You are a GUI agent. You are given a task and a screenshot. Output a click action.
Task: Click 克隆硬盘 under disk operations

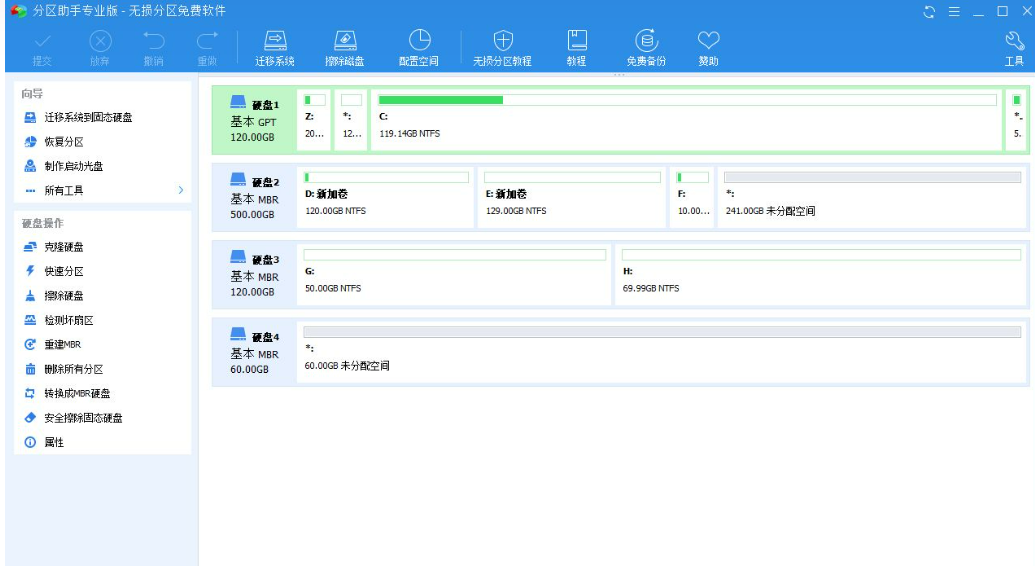click(x=63, y=247)
